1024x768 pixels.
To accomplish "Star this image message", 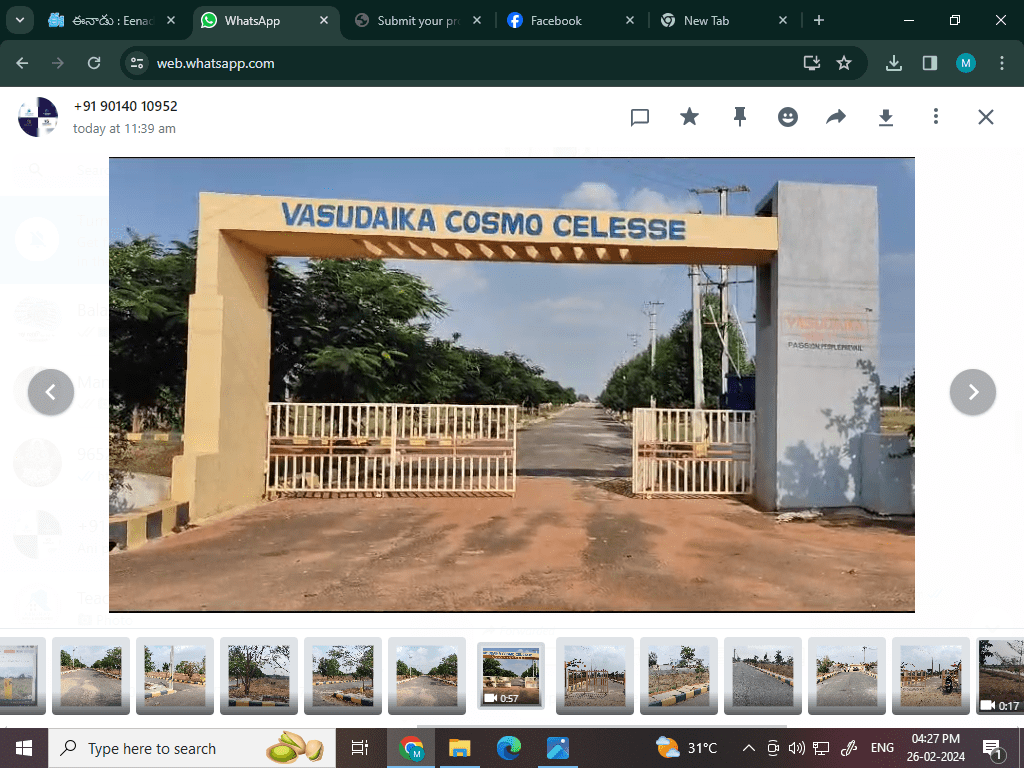I will click(689, 117).
